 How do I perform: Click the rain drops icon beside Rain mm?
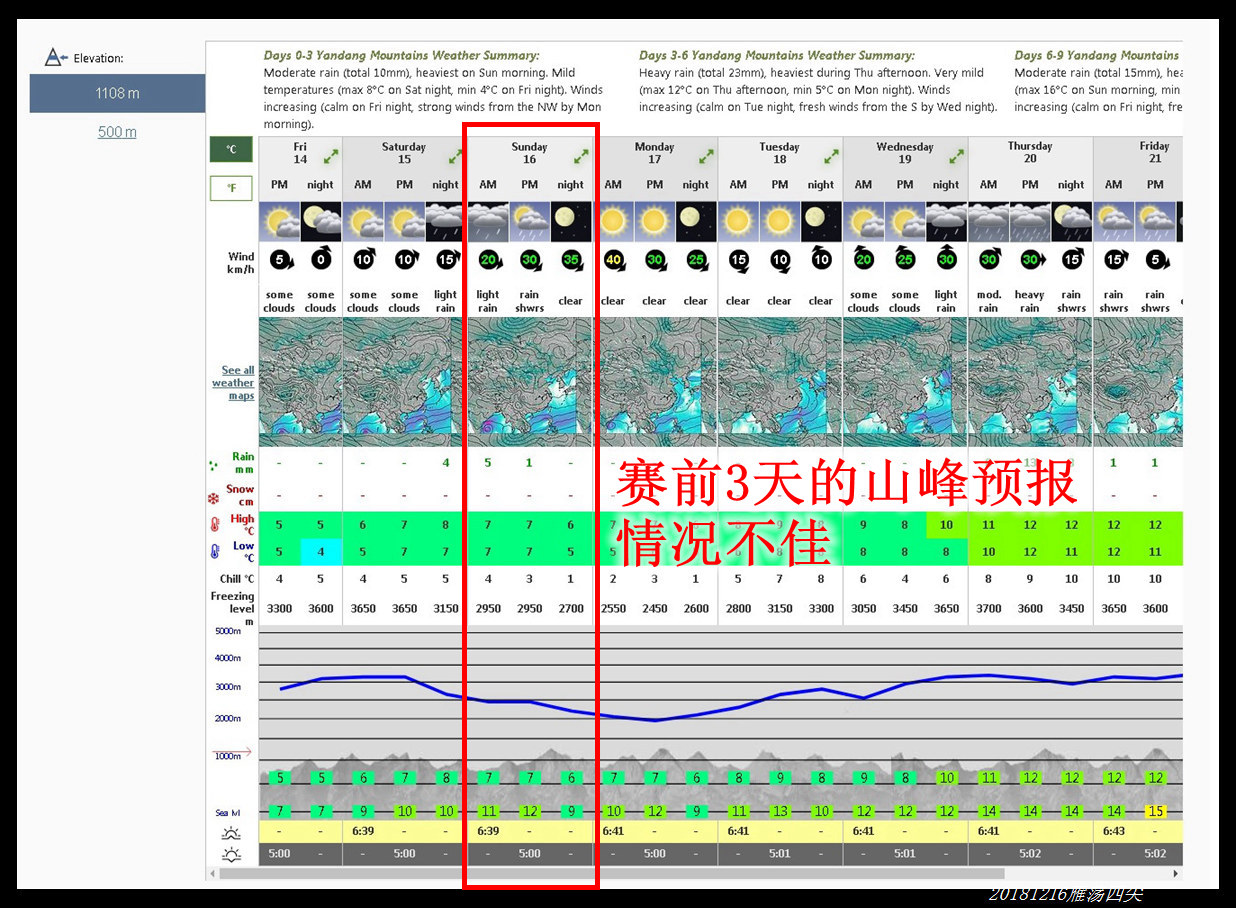coord(213,465)
